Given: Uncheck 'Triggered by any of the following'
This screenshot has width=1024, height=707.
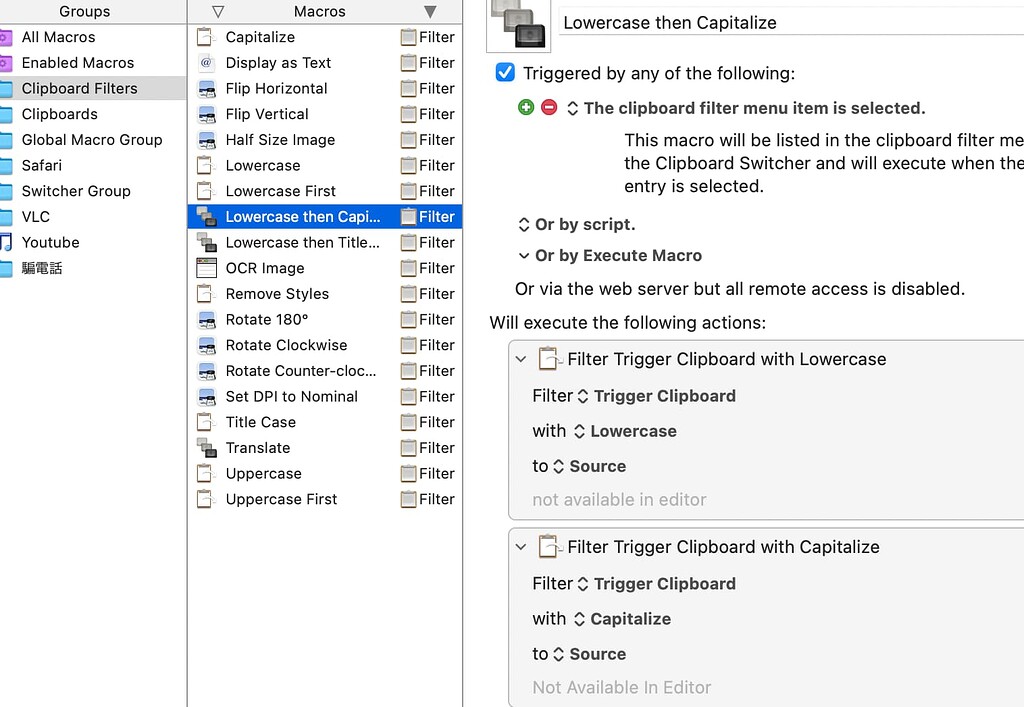Looking at the screenshot, I should (x=504, y=72).
